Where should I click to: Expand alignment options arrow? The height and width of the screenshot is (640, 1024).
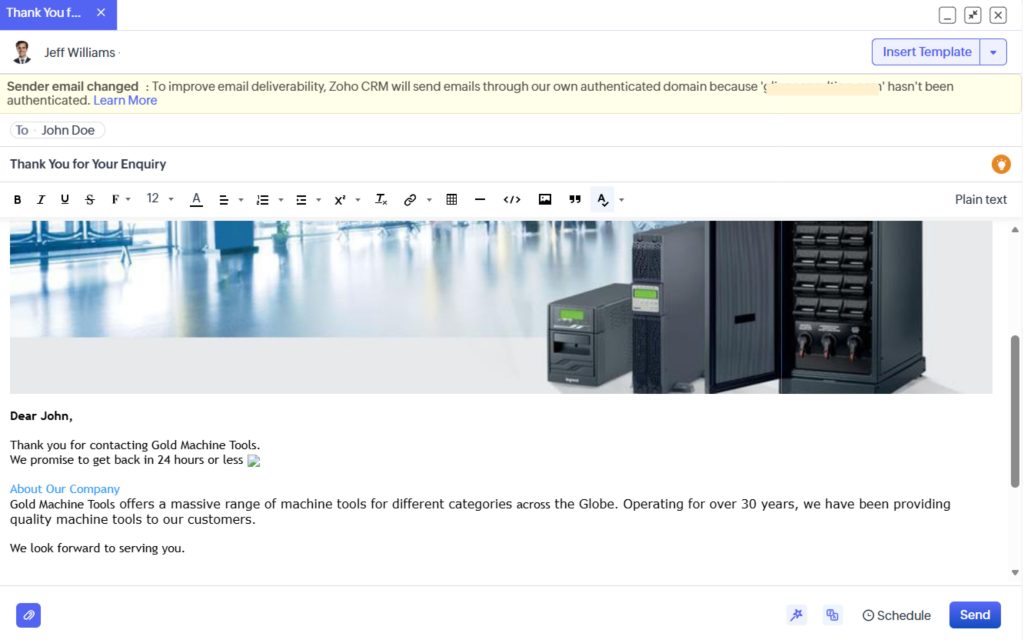point(241,200)
